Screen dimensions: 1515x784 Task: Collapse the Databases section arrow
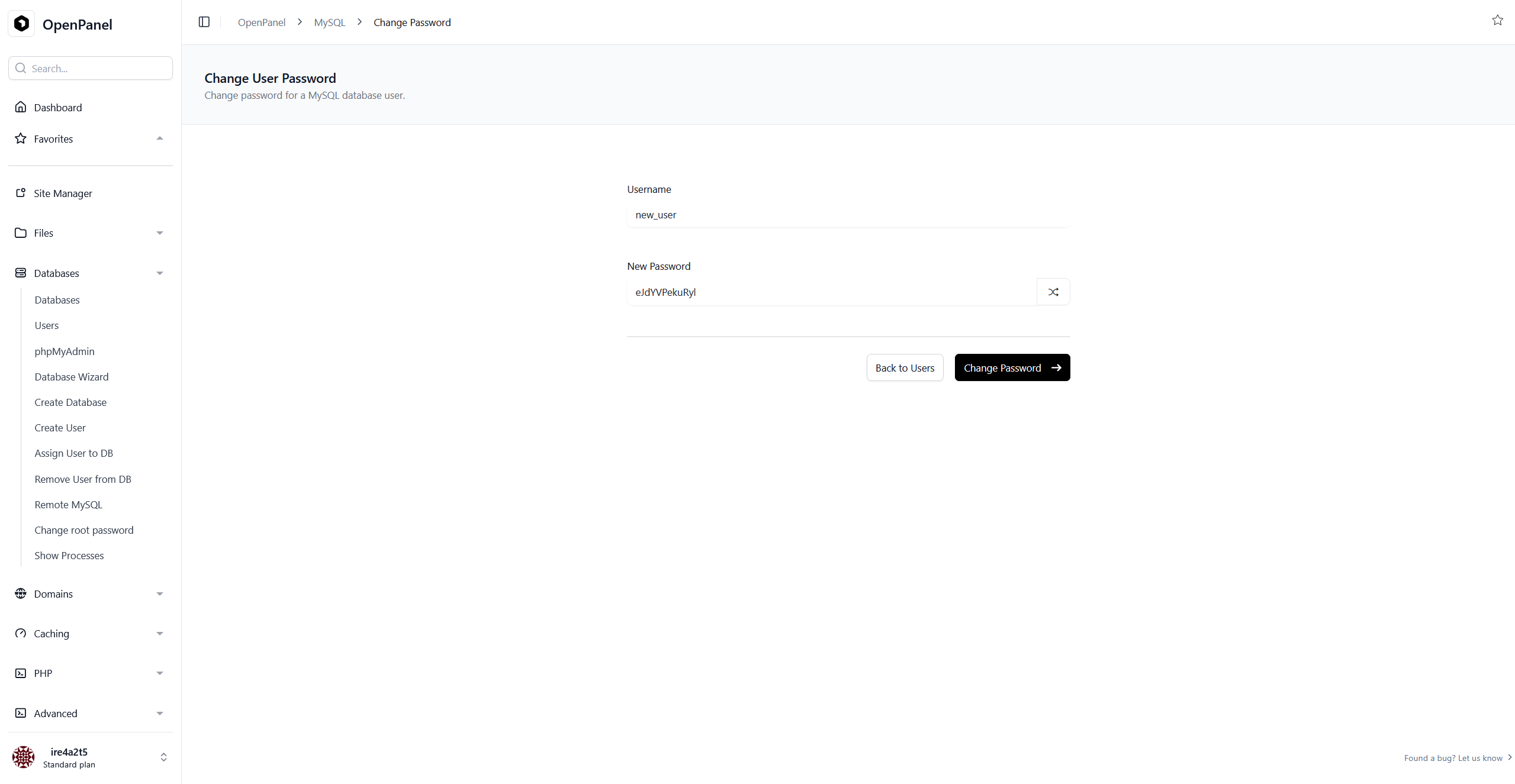(159, 273)
